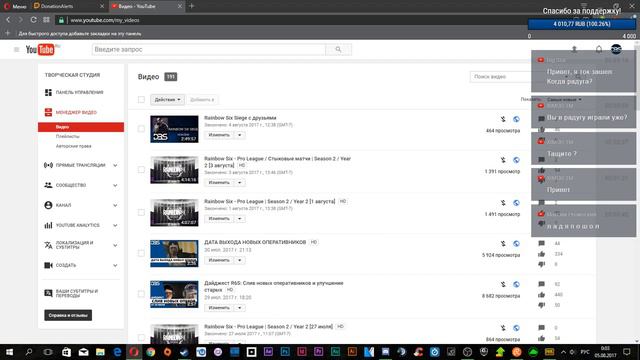The image size is (640, 360).
Task: Open thumbnail of Дайджест R6S video
Action: point(174,294)
